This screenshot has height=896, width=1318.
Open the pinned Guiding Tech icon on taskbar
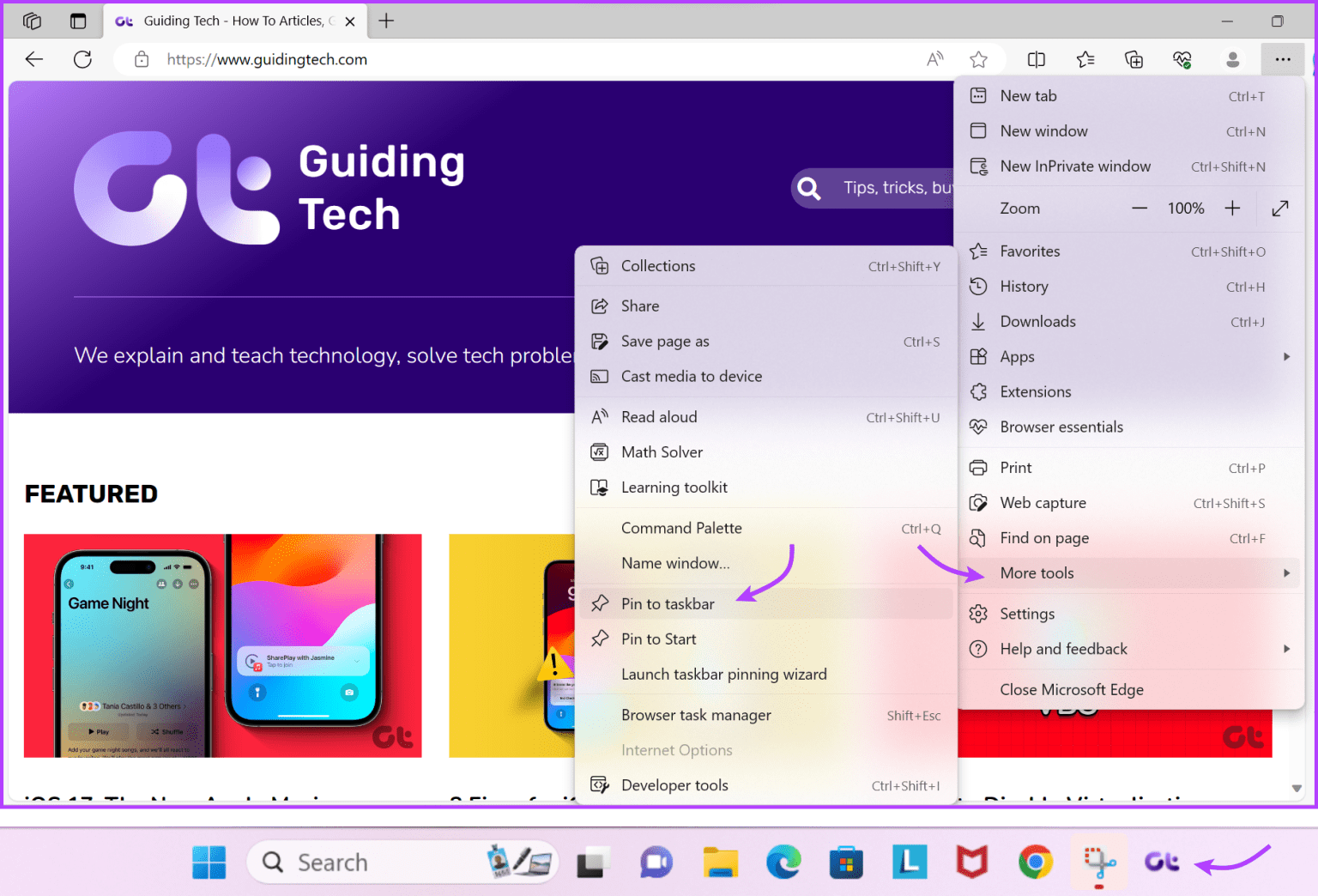coord(1160,862)
